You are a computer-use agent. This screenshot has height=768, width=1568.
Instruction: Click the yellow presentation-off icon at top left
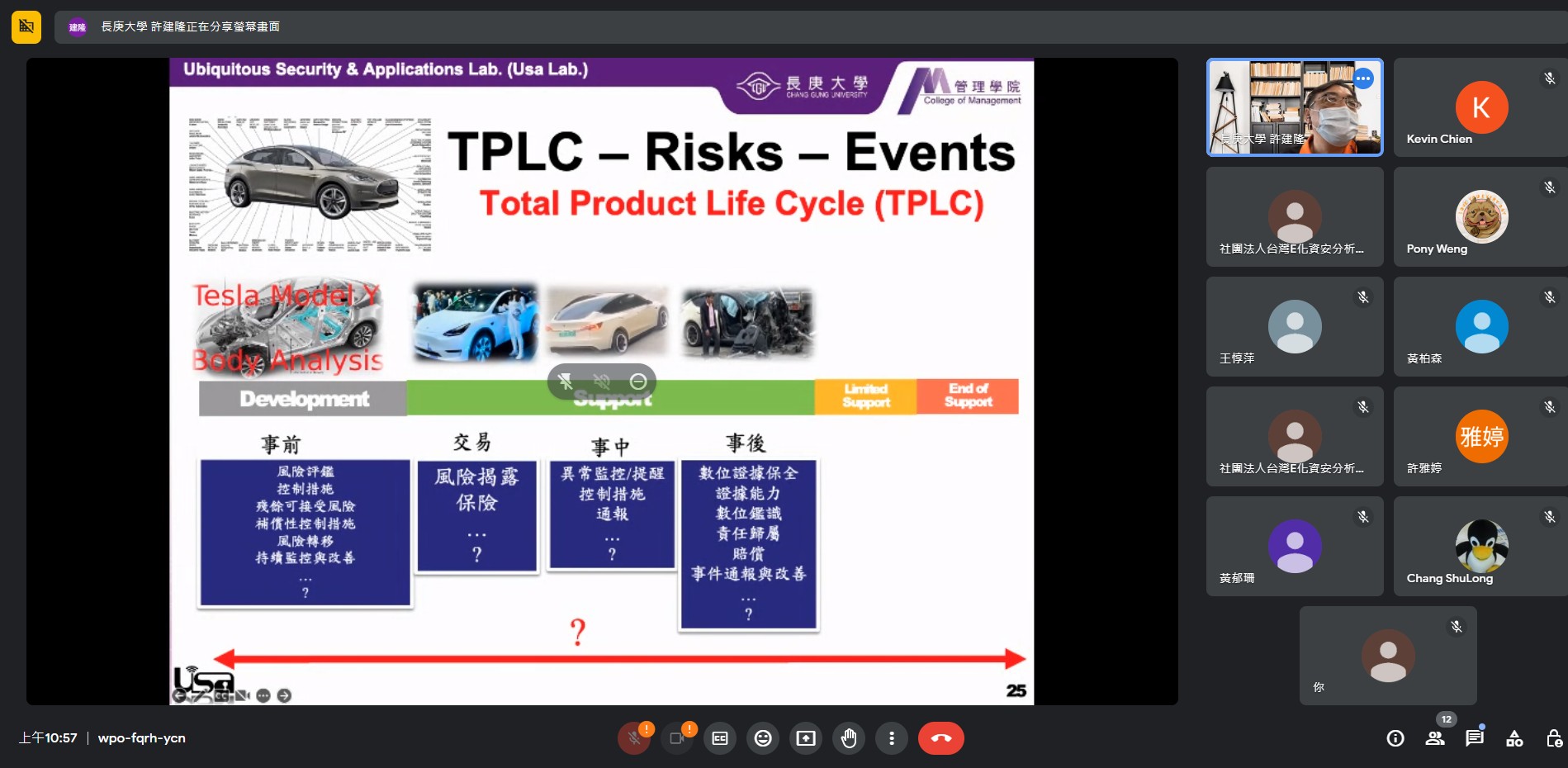coord(26,26)
